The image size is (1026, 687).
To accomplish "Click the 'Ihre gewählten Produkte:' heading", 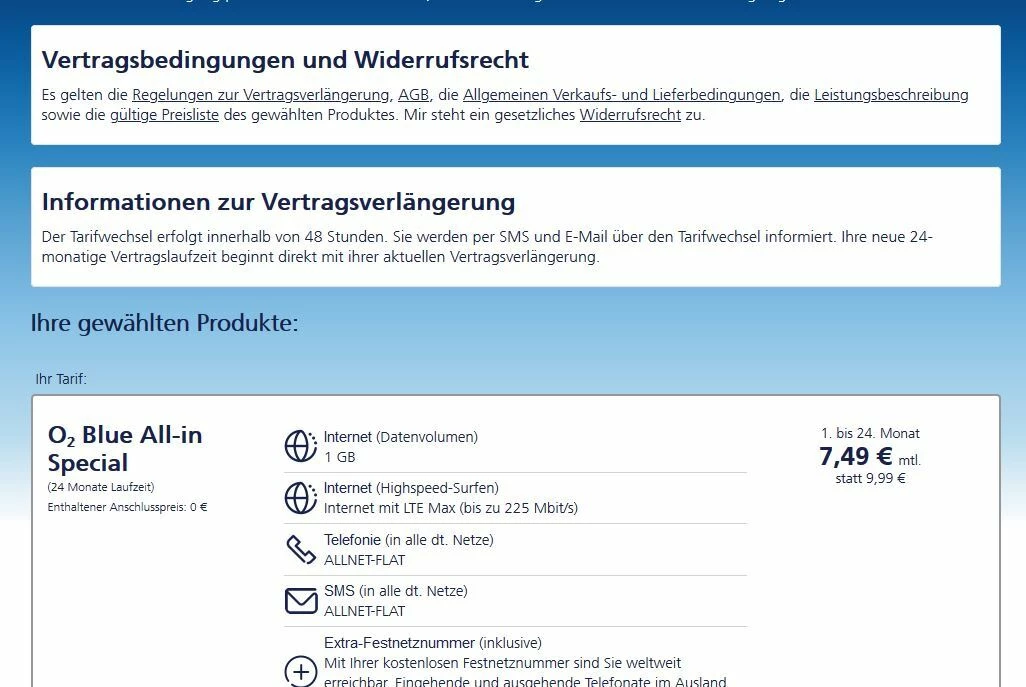I will 164,323.
